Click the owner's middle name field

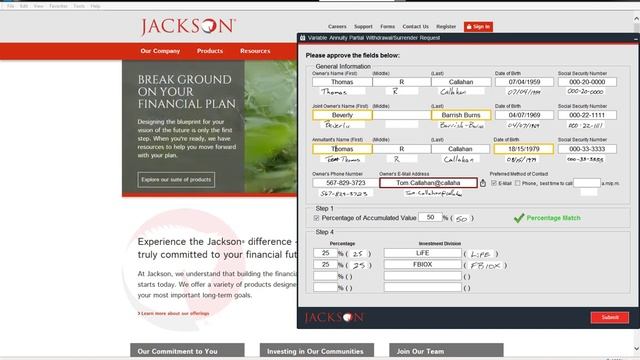401,82
